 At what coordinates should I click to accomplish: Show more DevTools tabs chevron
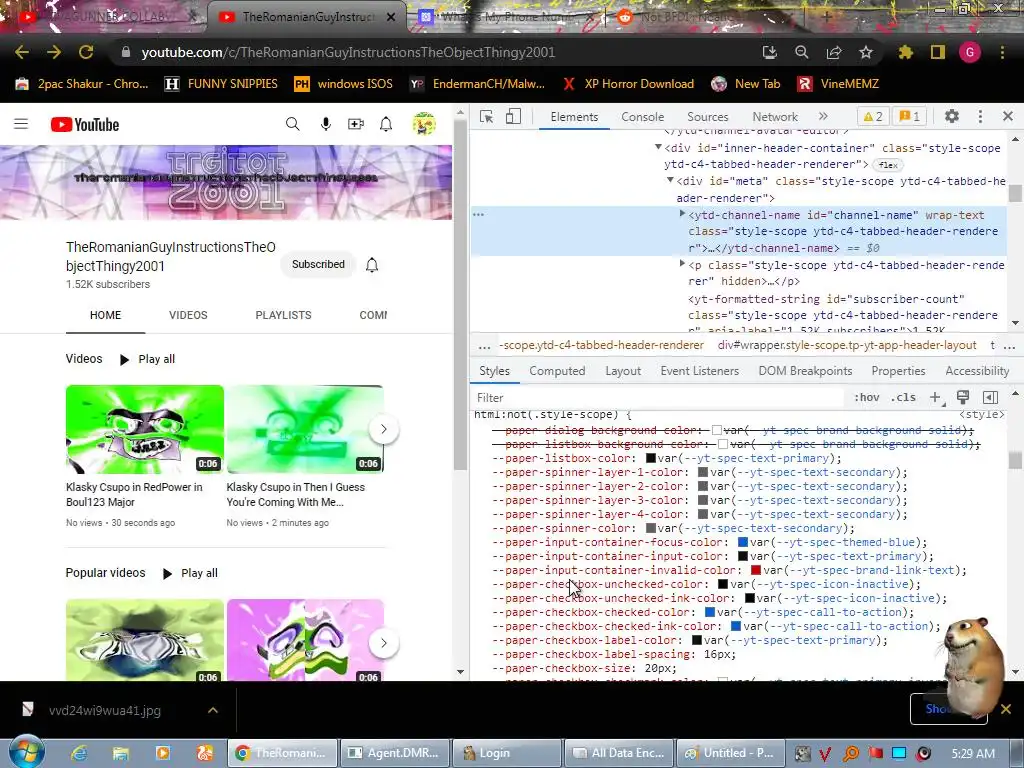824,116
